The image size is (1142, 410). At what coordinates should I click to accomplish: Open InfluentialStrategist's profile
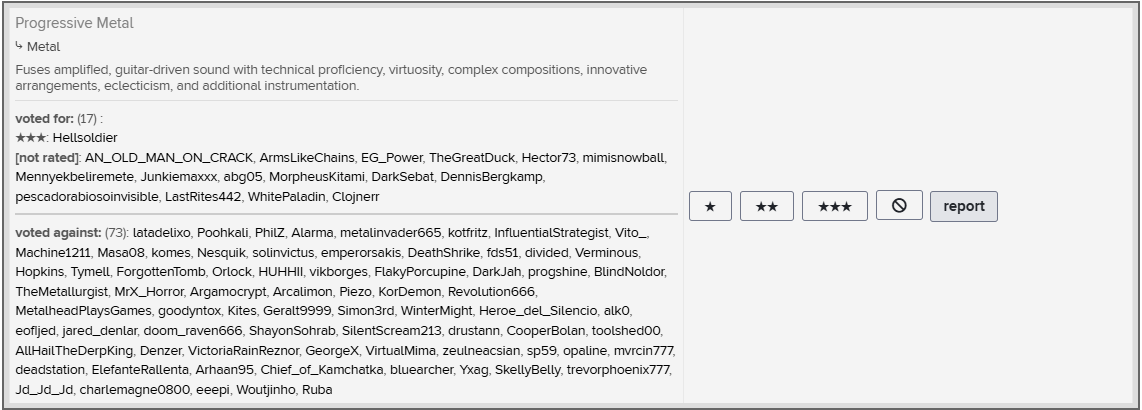tap(551, 233)
